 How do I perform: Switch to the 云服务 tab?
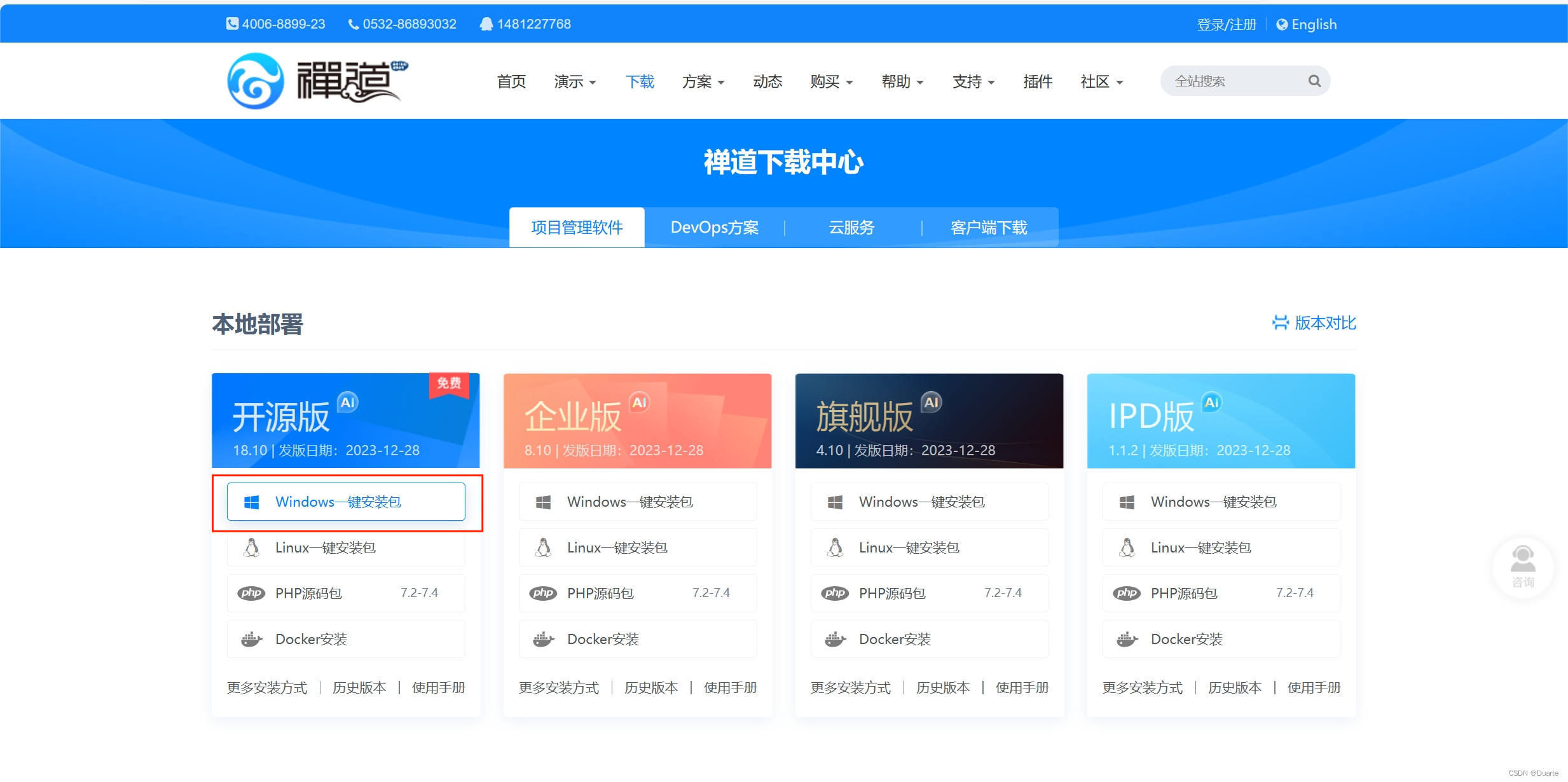click(852, 227)
